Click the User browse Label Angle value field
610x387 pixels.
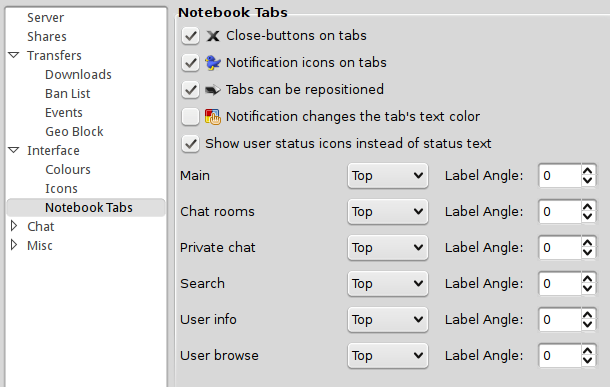[560, 355]
